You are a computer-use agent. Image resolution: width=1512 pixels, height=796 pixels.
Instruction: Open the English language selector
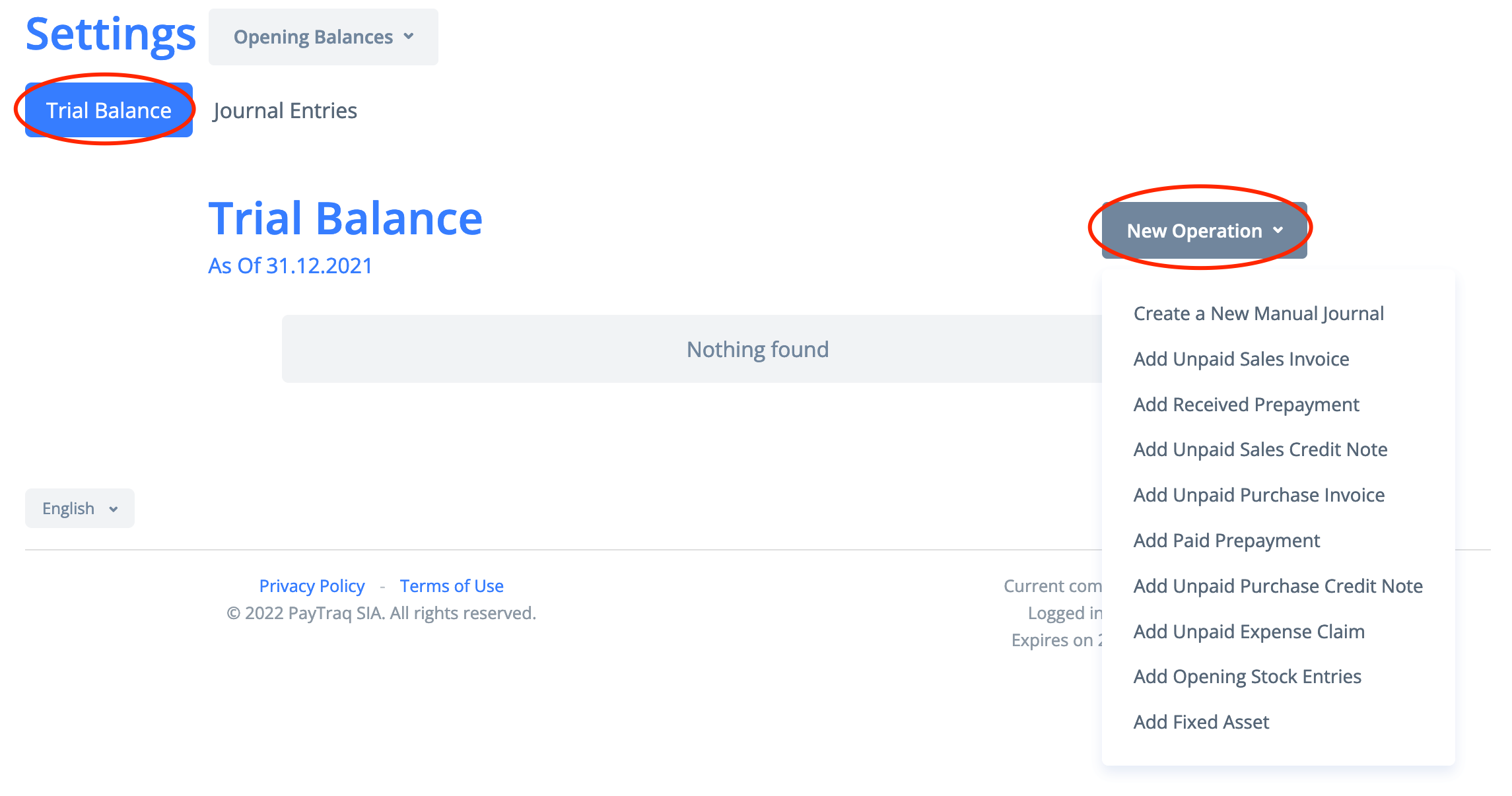tap(79, 508)
